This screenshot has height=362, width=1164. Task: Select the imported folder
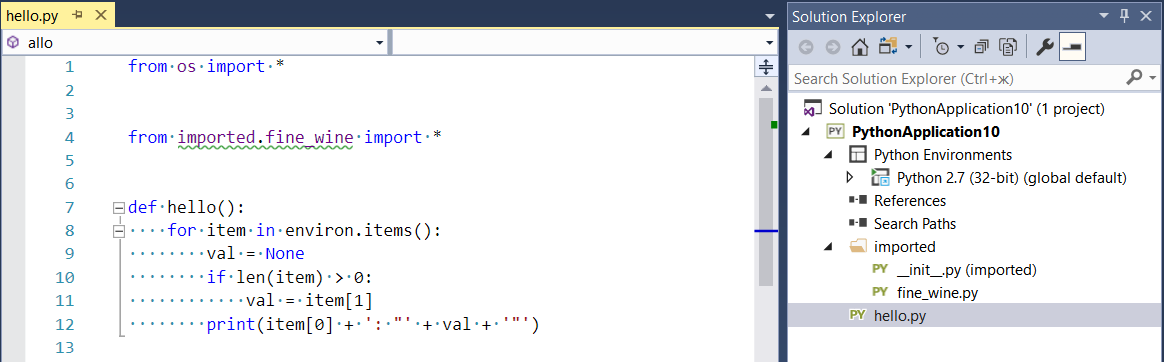point(904,247)
